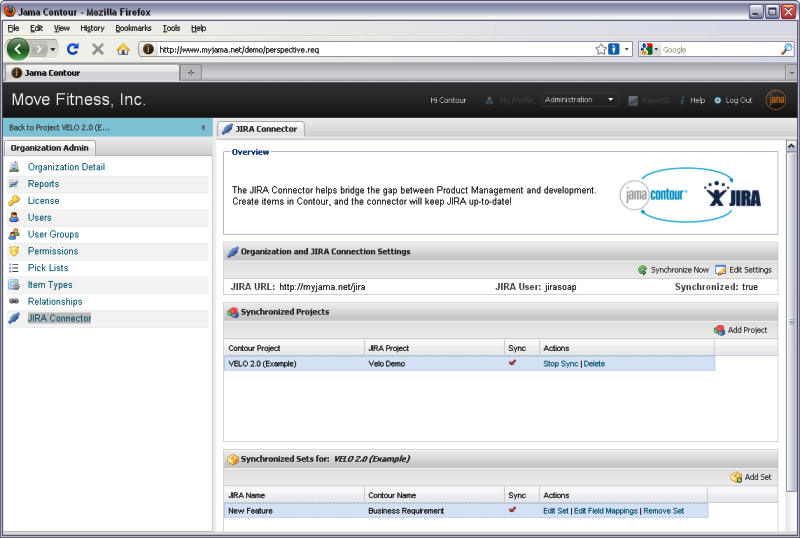
Task: Open the search engine selector dropdown
Action: [x=656, y=50]
